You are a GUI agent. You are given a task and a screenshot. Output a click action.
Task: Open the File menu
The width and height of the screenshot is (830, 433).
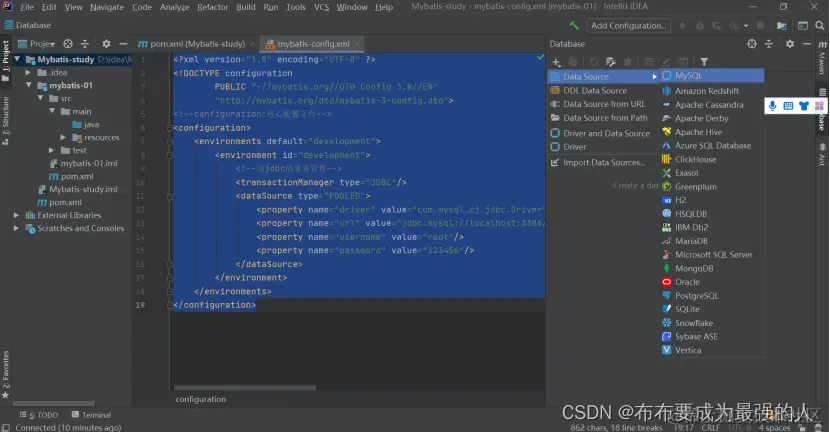click(x=27, y=7)
